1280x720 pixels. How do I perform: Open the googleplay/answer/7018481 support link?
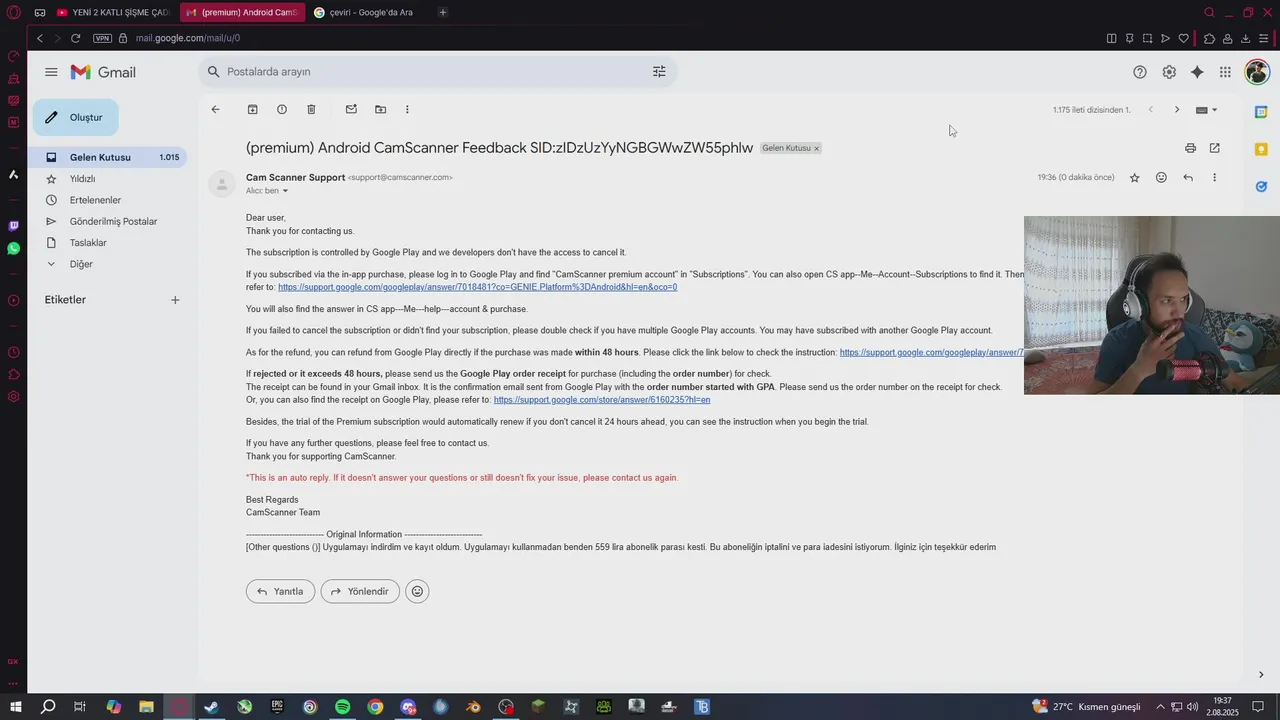477,287
